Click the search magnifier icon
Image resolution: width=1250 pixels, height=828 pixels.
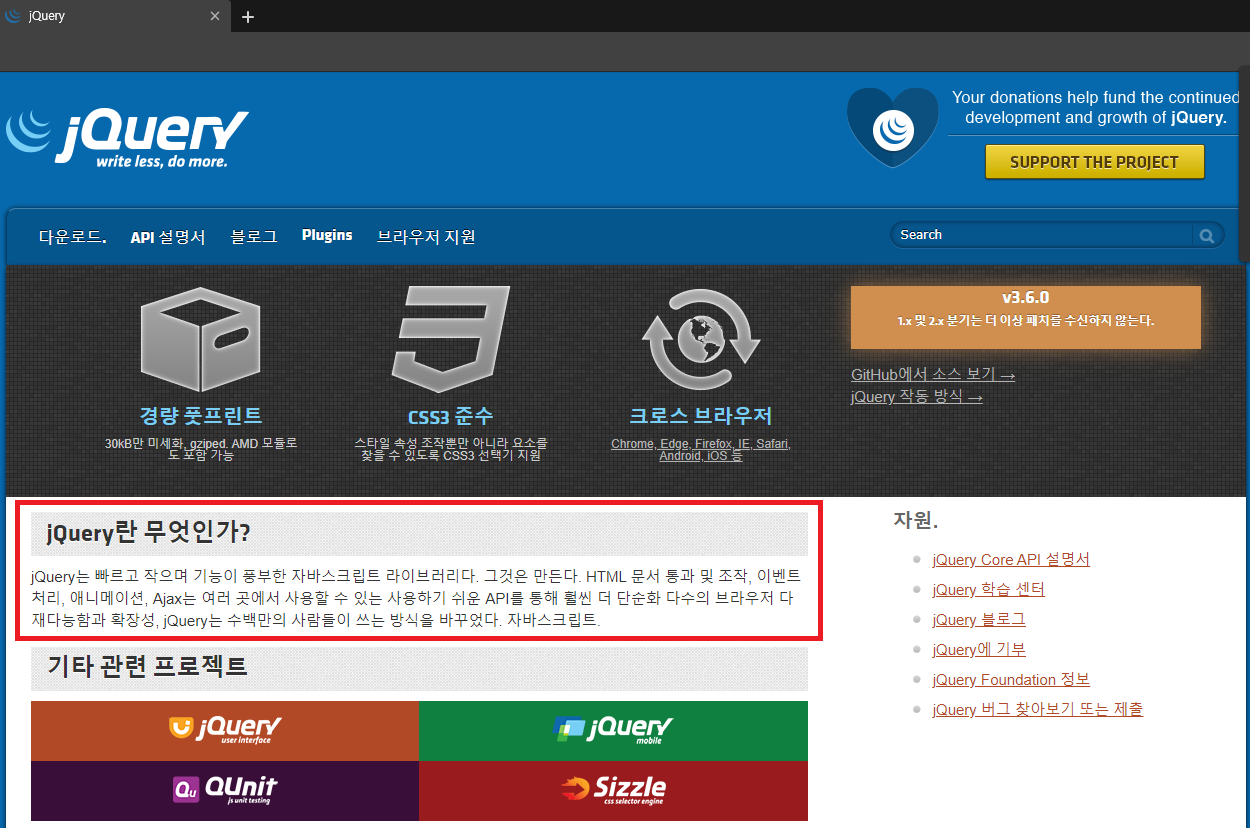tap(1206, 234)
